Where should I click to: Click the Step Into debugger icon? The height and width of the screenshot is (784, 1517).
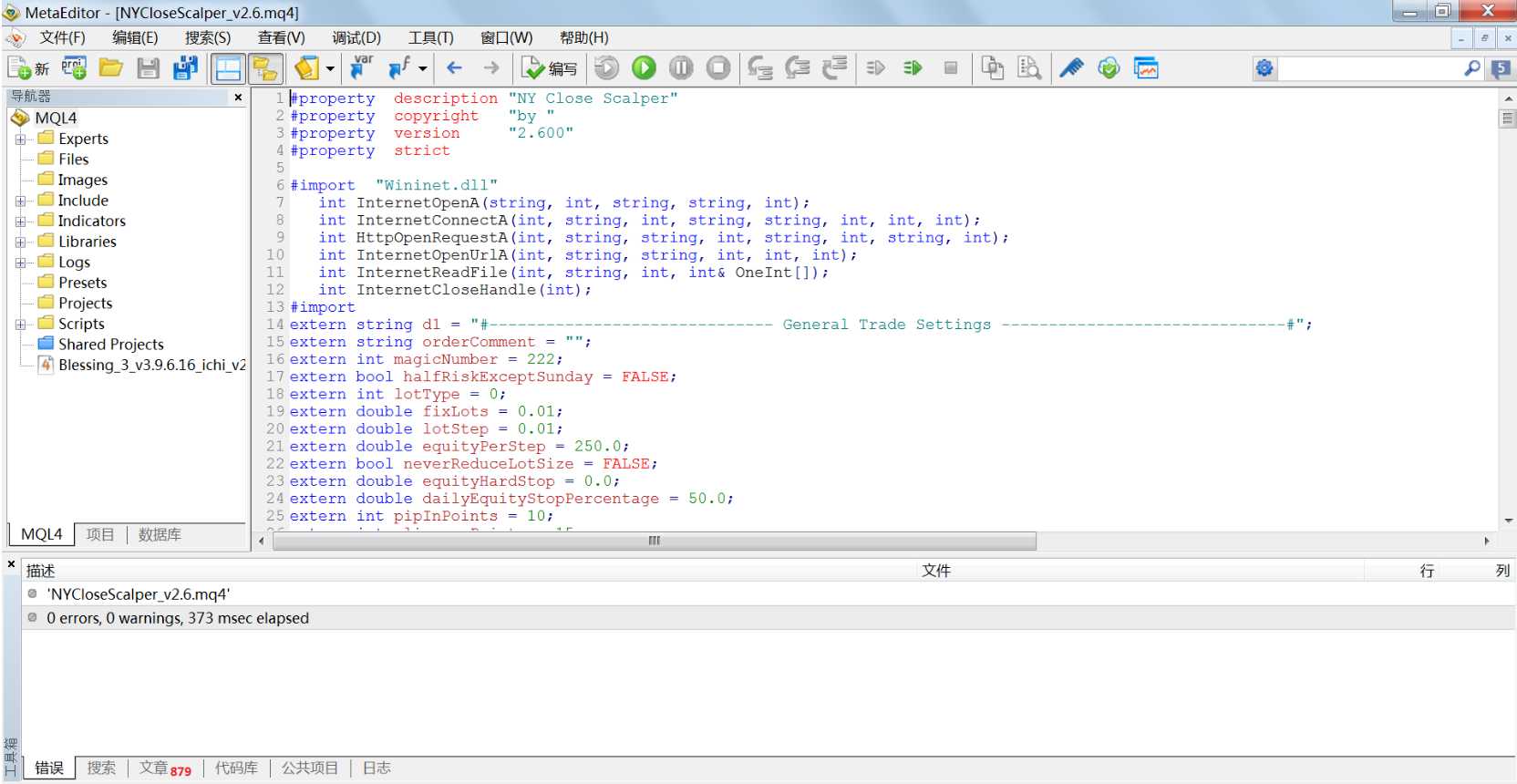pyautogui.click(x=760, y=68)
